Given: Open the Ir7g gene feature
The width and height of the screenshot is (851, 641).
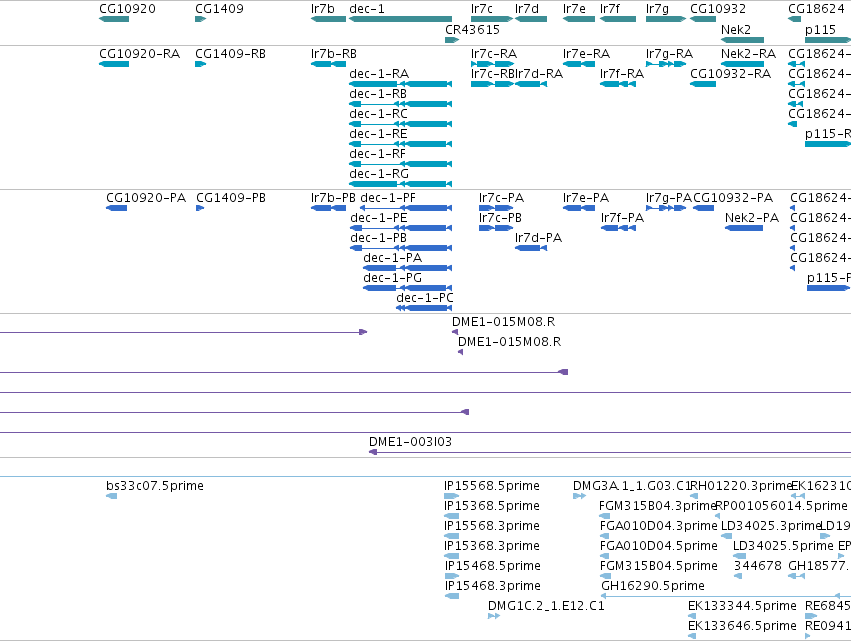Looking at the screenshot, I should click(x=666, y=19).
